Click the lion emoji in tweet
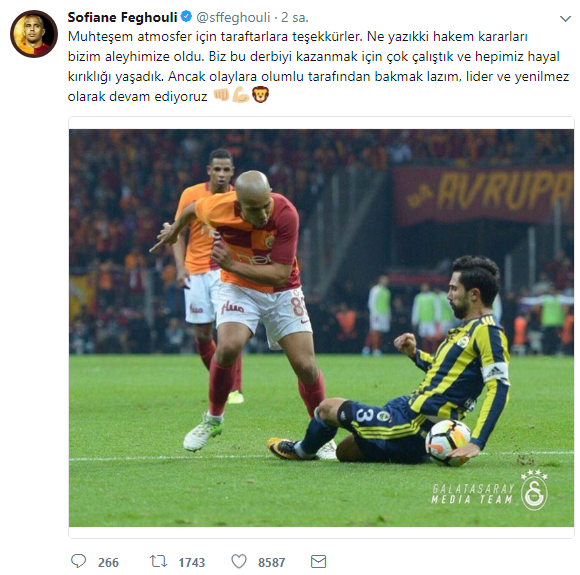The image size is (580, 575). tap(260, 95)
